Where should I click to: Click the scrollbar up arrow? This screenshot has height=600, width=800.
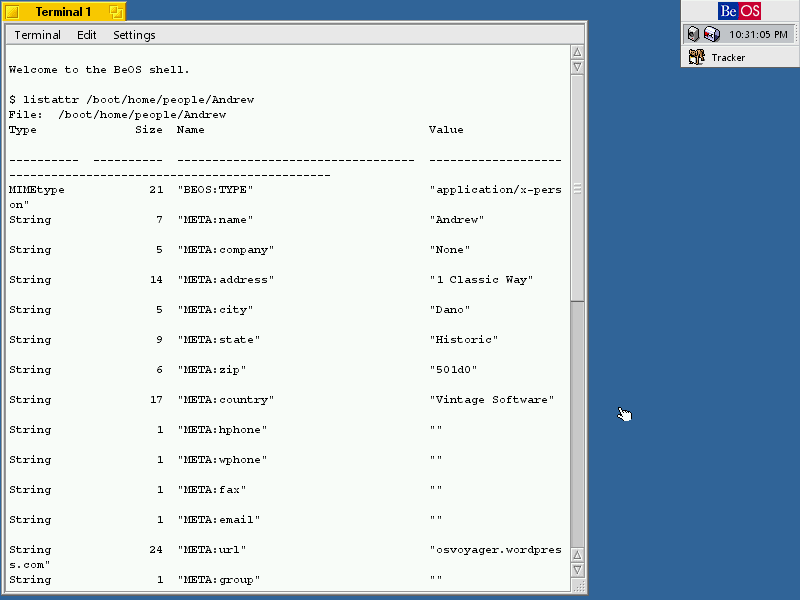(x=577, y=52)
